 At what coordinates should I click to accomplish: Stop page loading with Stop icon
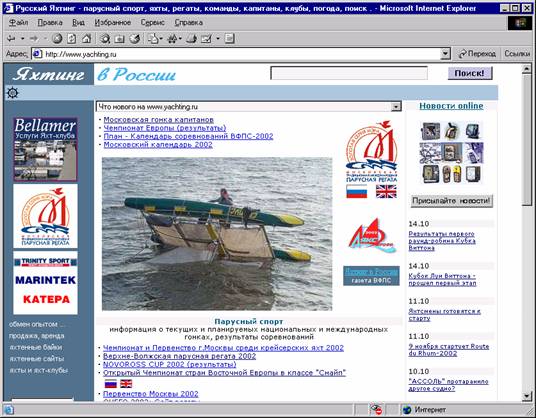pyautogui.click(x=57, y=39)
